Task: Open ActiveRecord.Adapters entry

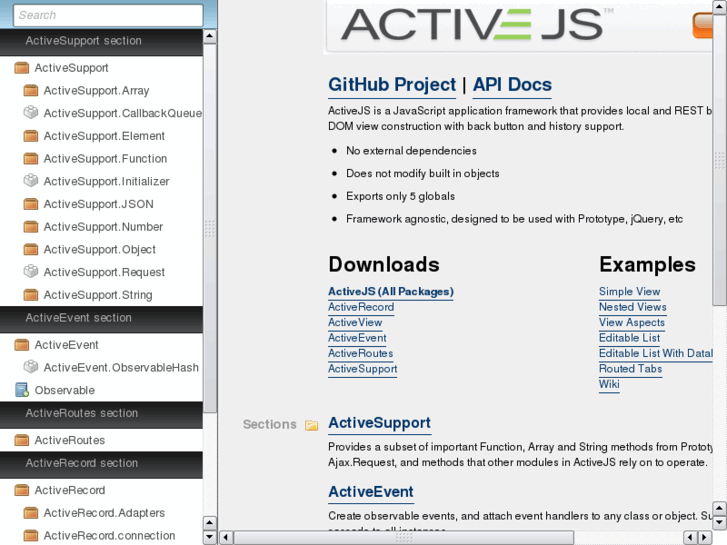Action: click(104, 513)
